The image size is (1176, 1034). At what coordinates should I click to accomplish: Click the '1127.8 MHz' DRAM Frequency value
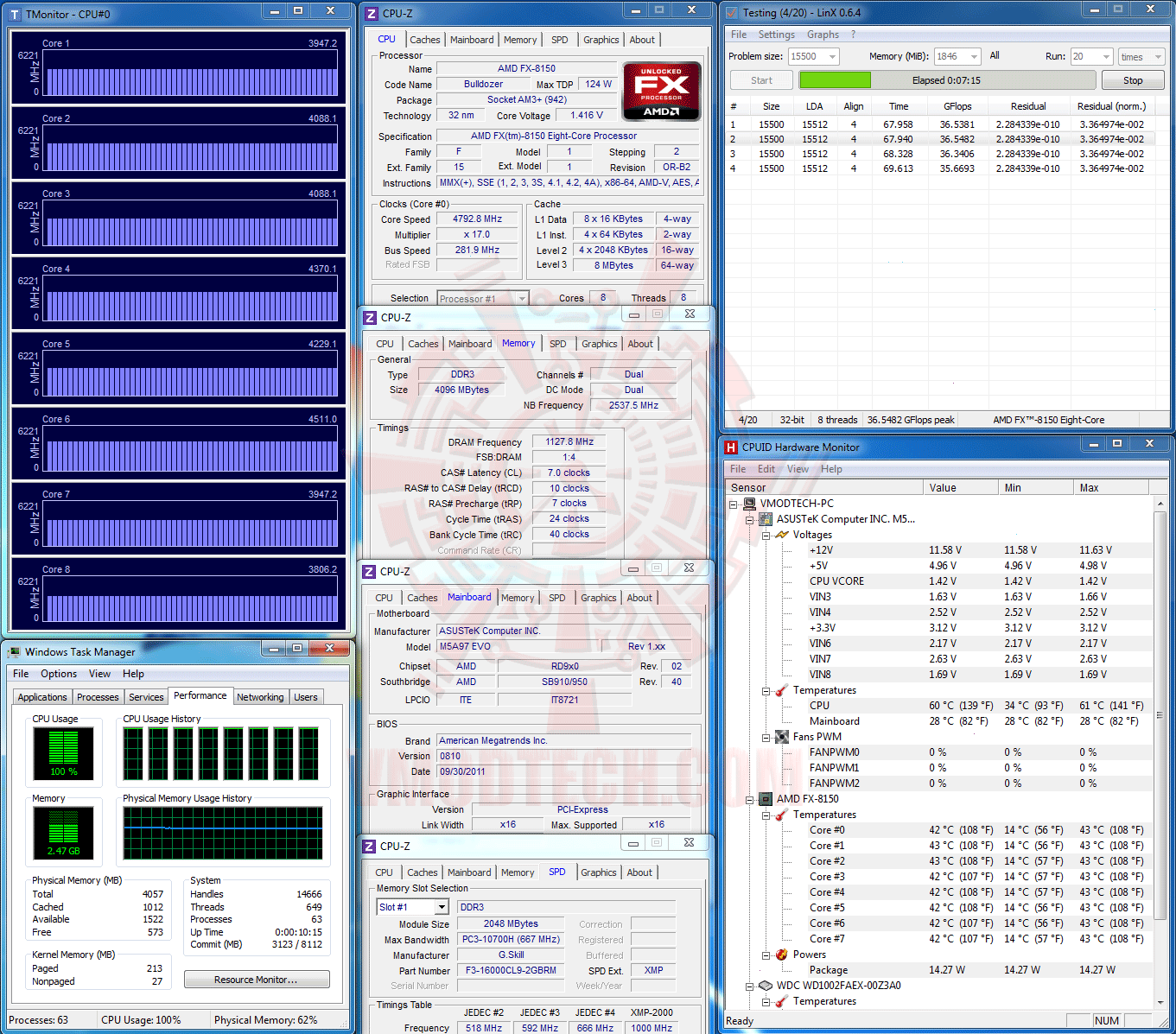pyautogui.click(x=569, y=441)
